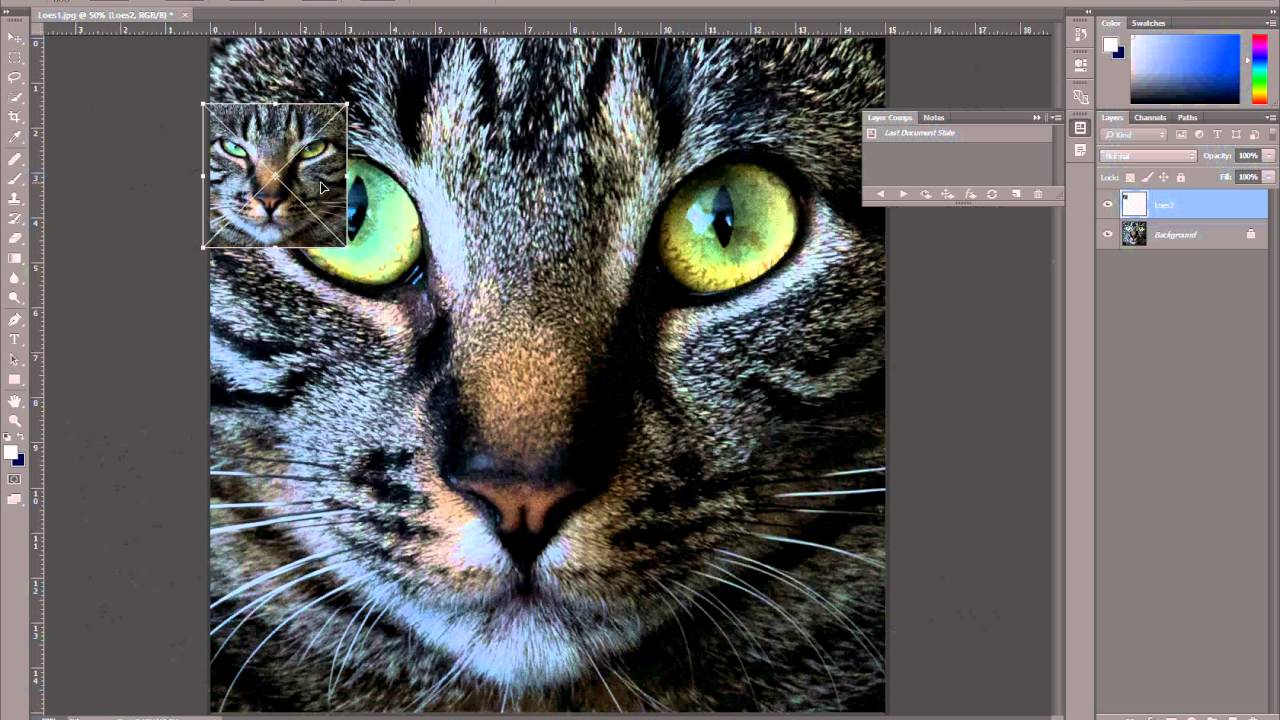This screenshot has height=720, width=1280.
Task: Select the Type tool
Action: coord(15,340)
